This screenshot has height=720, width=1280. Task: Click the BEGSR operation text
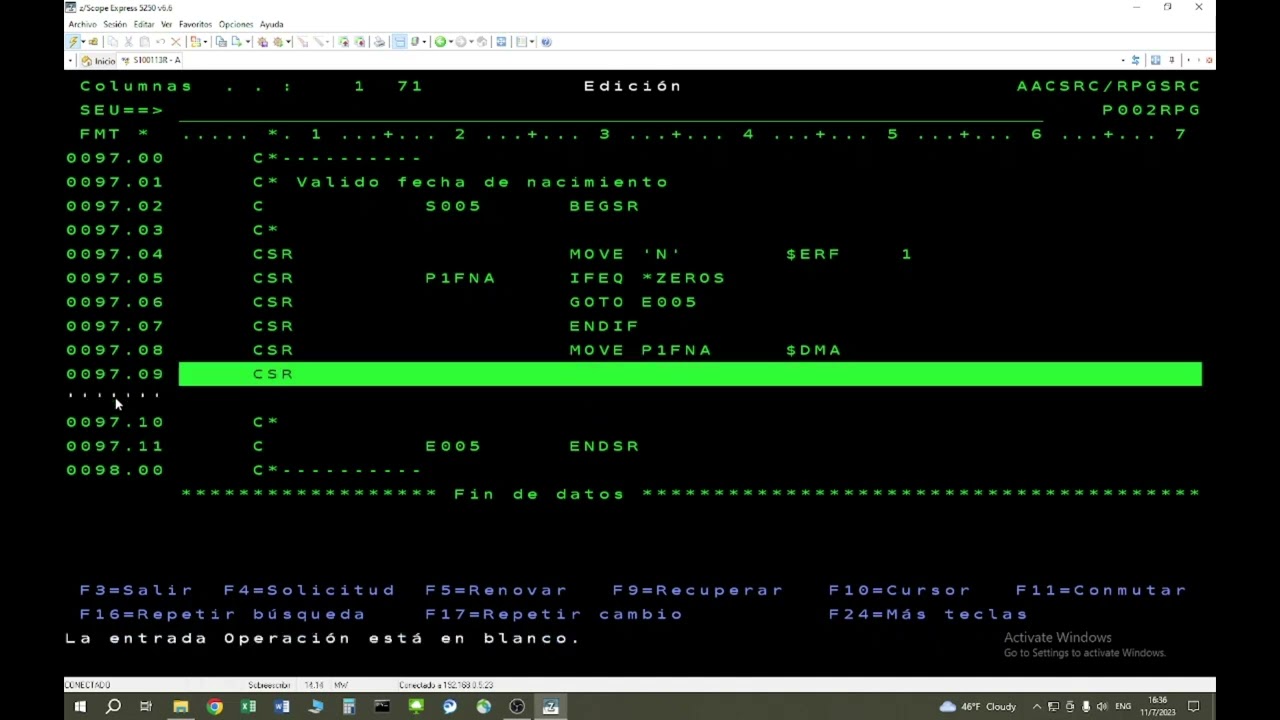click(x=604, y=206)
